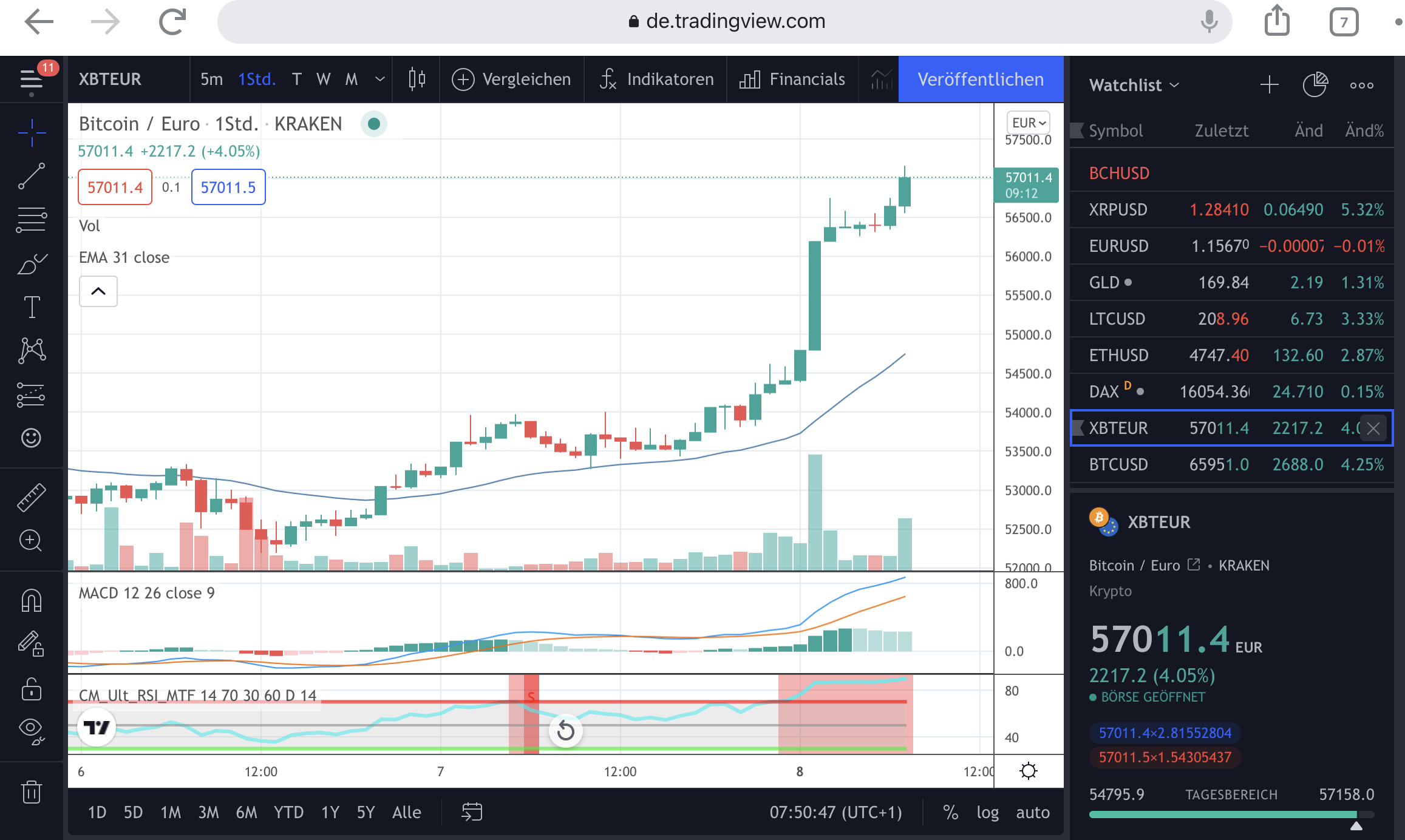Screen dimensions: 1405x840
Task: Open chart scale settings gear icon
Action: (1029, 771)
